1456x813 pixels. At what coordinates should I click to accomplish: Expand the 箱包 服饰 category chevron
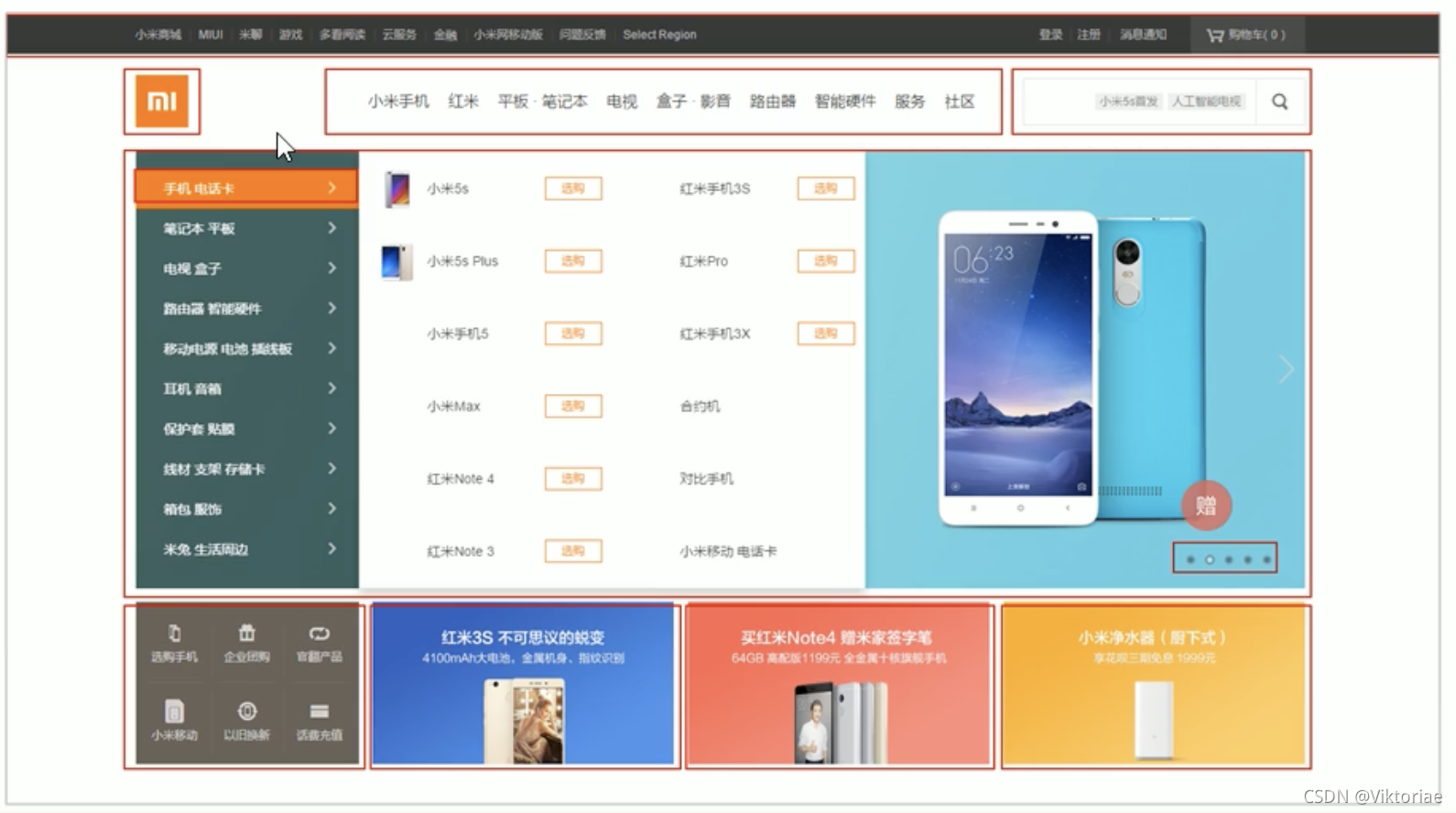[x=331, y=509]
